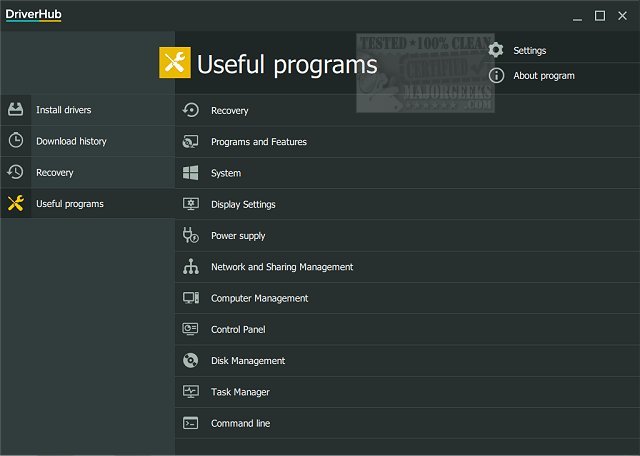Click the Useful programs wrench icon in sidebar
Image resolution: width=640 pixels, height=456 pixels.
(x=16, y=204)
